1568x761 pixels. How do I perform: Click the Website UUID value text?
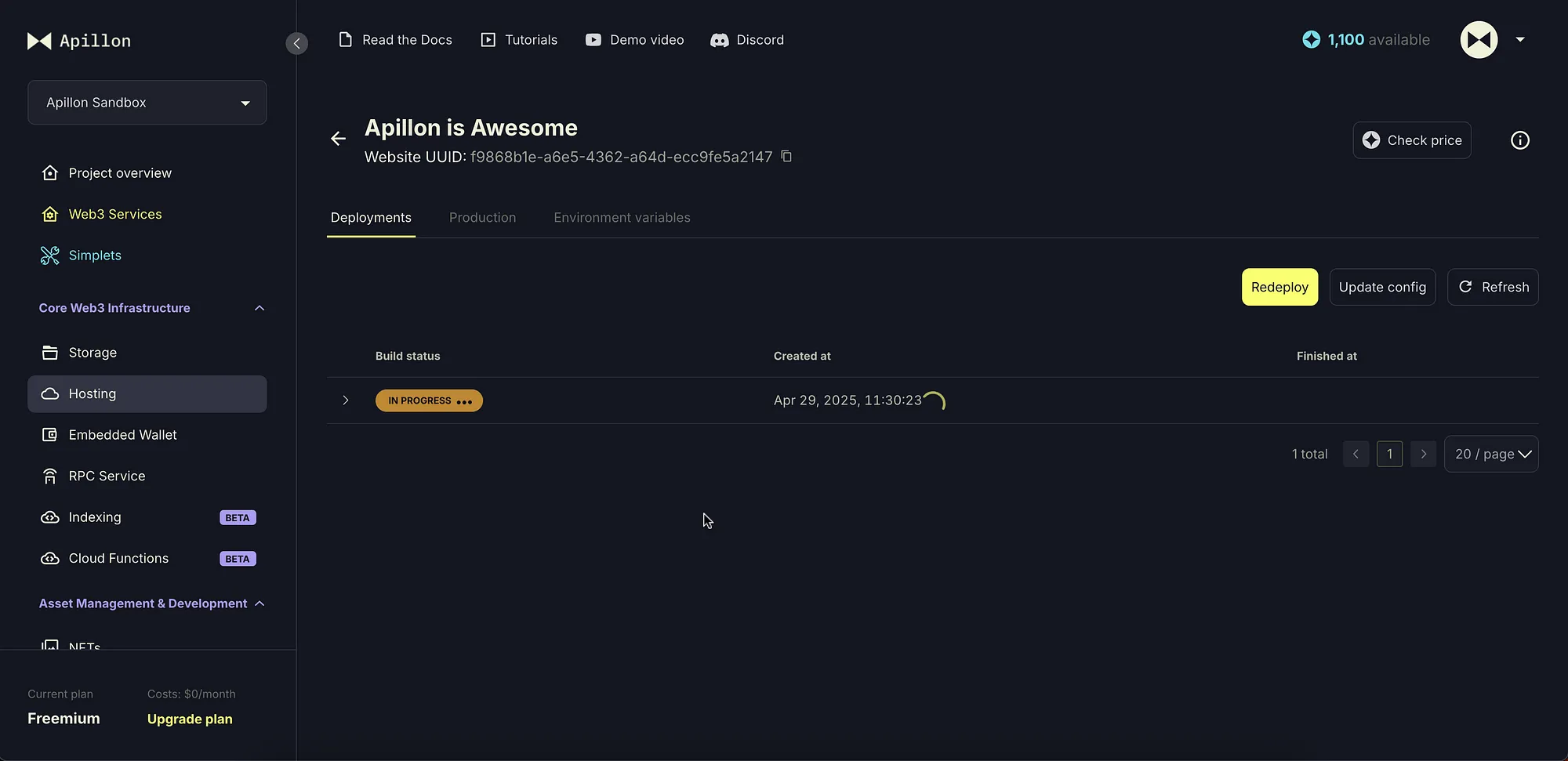[621, 158]
